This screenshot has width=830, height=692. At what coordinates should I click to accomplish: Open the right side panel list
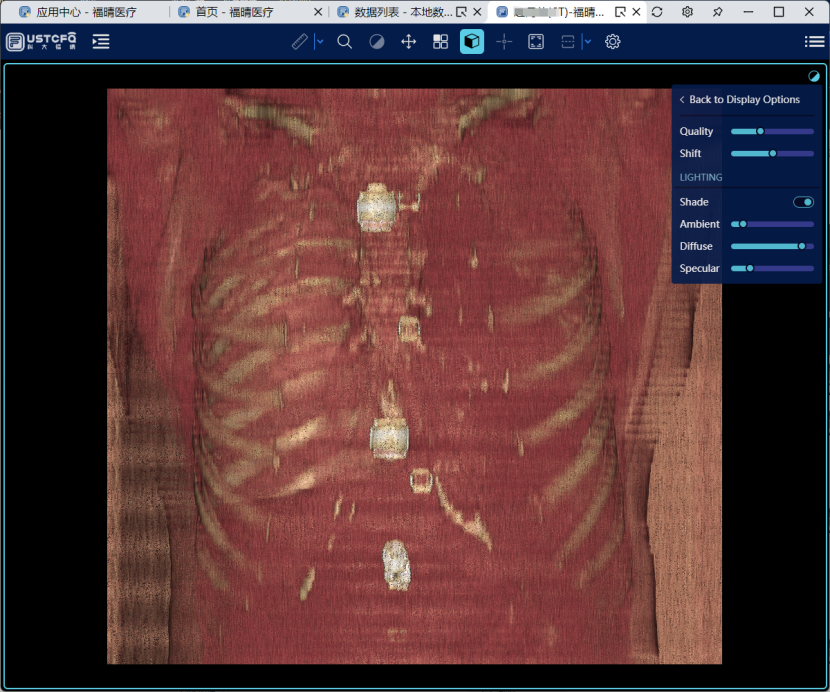coord(814,42)
